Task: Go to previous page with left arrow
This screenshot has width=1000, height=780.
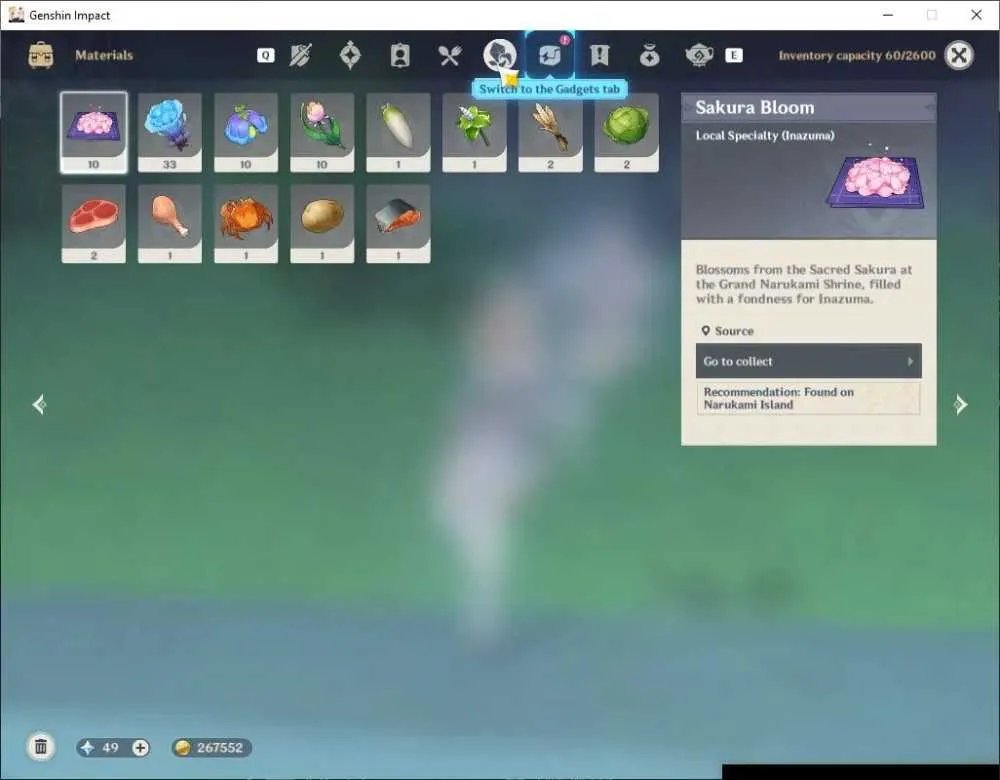Action: click(x=39, y=404)
